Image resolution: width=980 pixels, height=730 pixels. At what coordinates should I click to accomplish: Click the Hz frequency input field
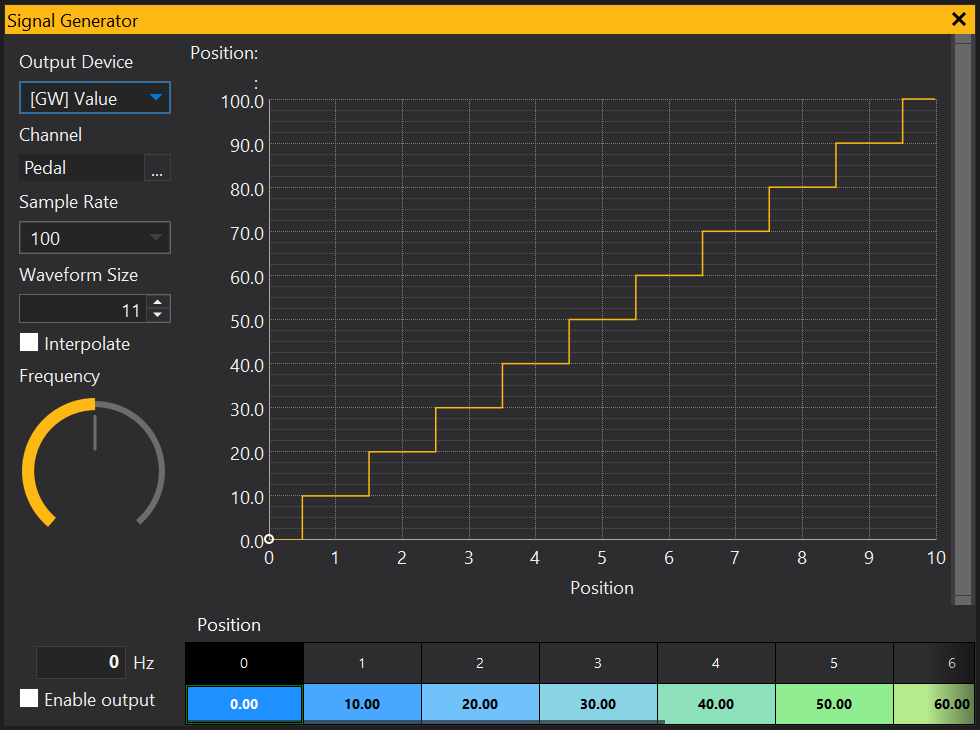81,662
